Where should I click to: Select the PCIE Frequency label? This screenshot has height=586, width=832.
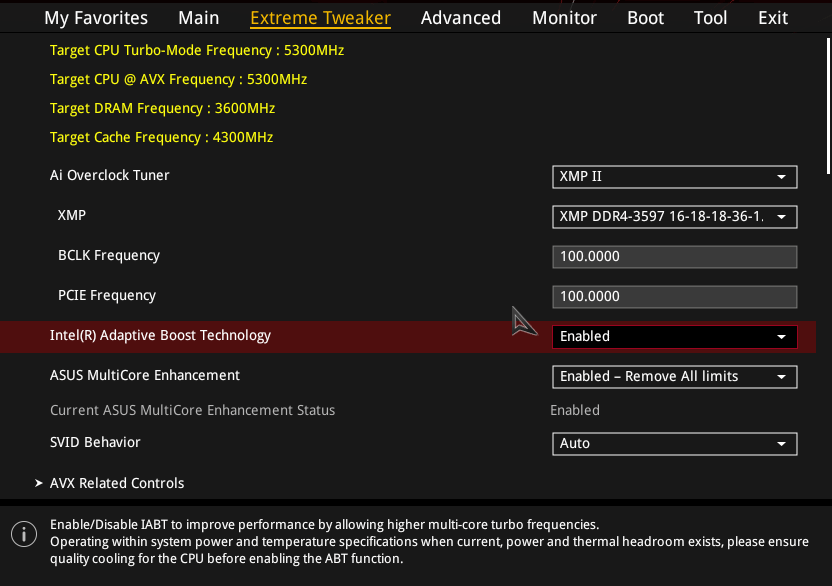pyautogui.click(x=107, y=295)
